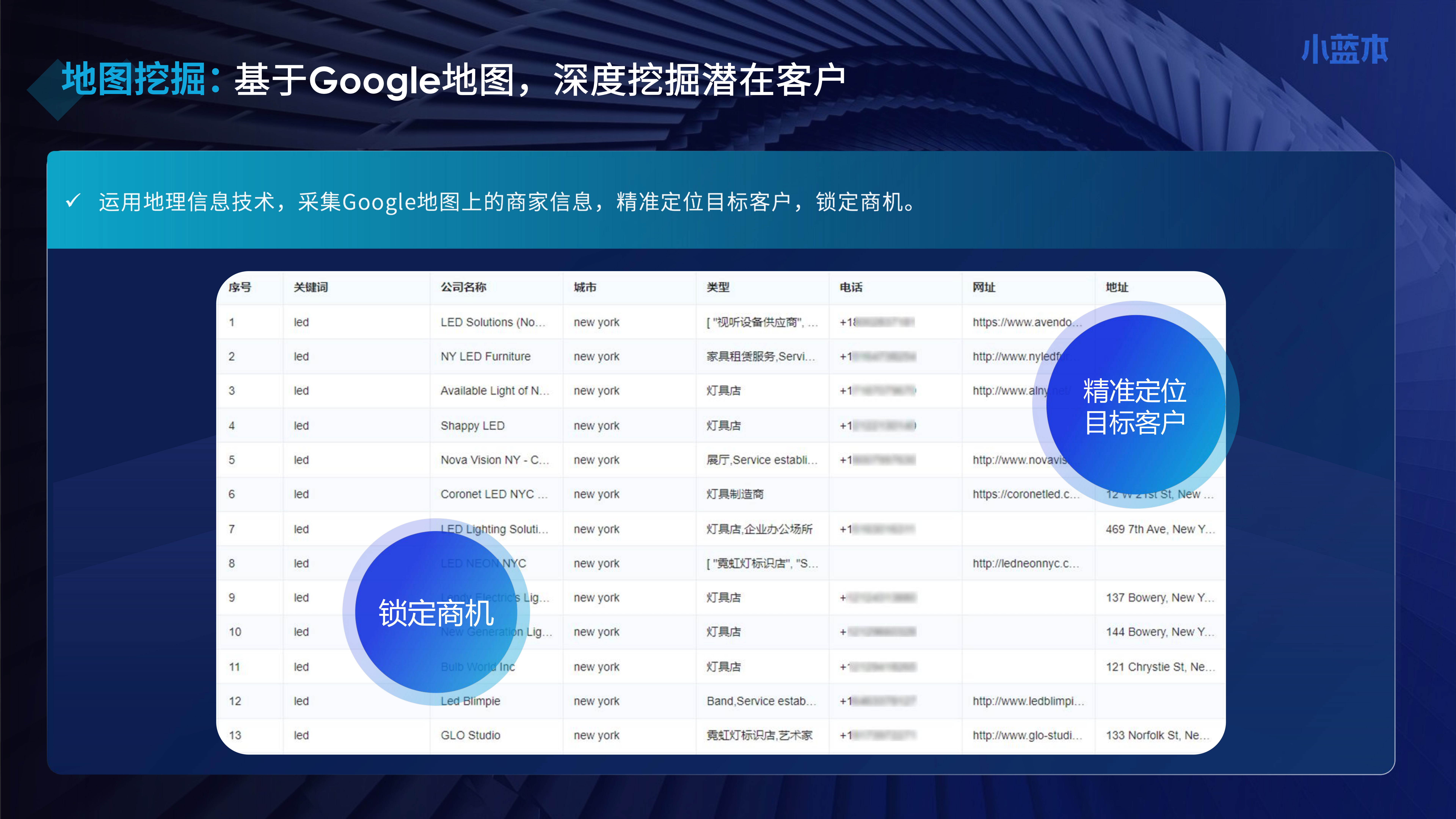
Task: Click the 电话 column header
Action: [x=851, y=287]
